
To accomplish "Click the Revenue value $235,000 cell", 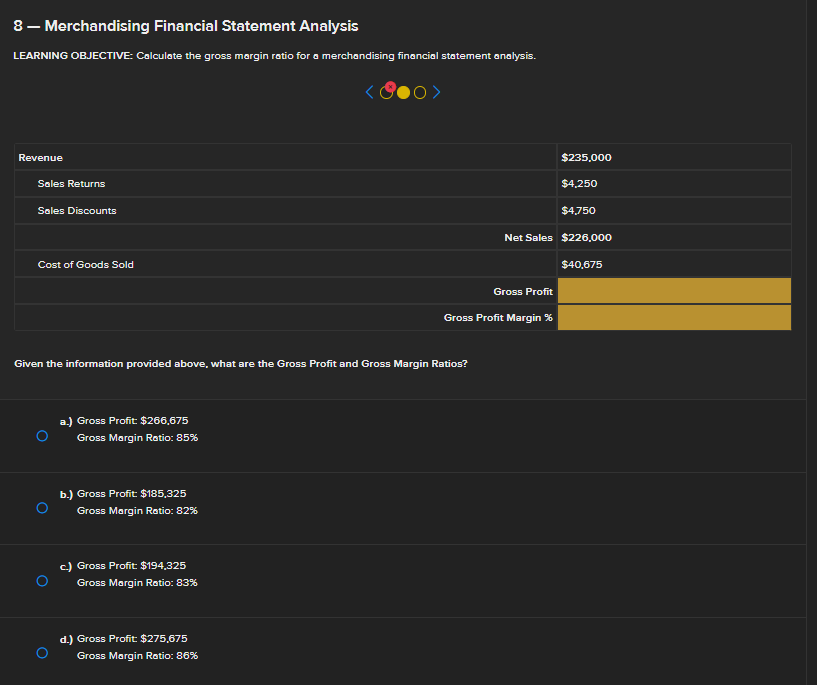I will [x=587, y=158].
